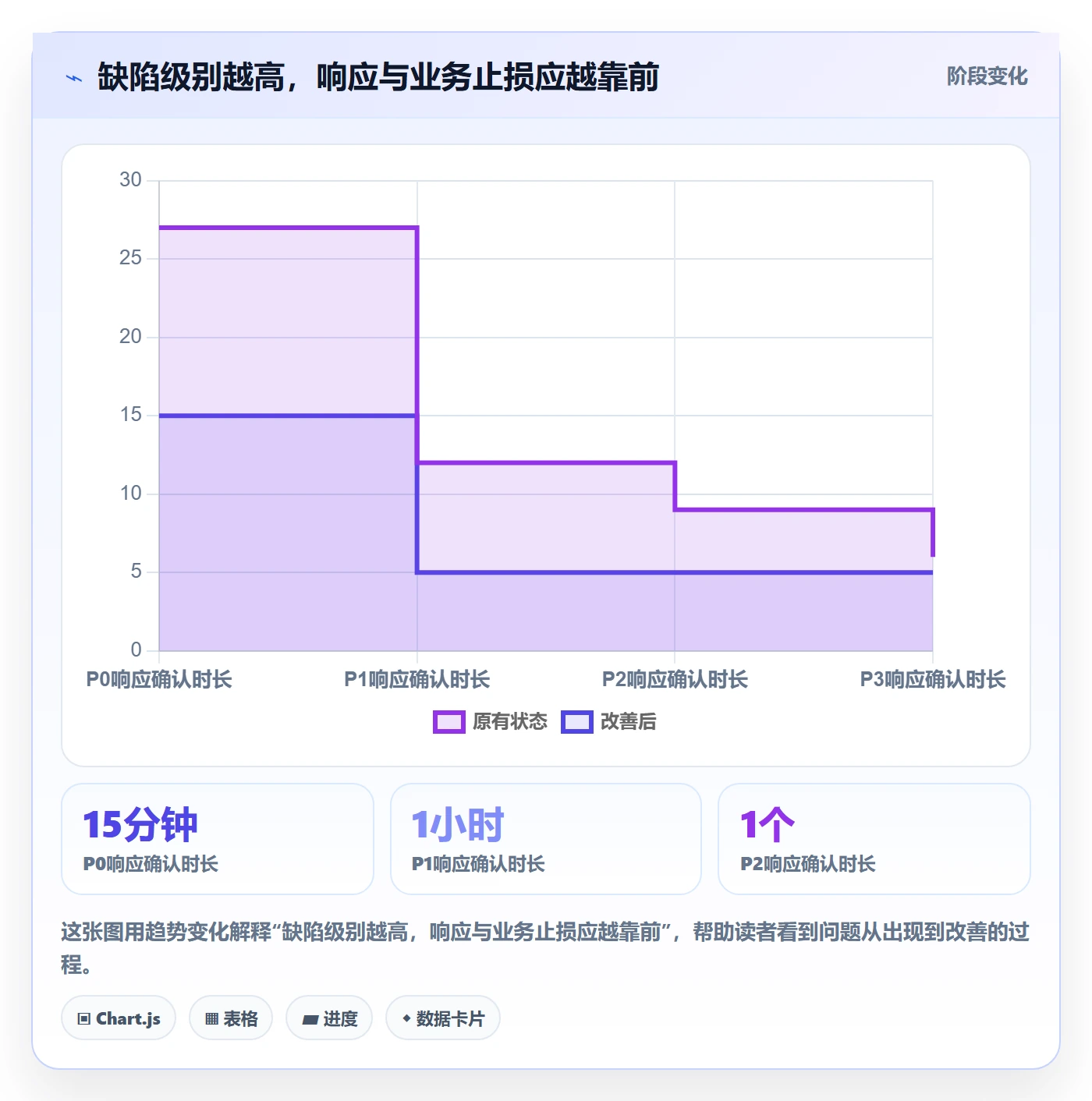
Task: Open the 1小时 data card
Action: pos(546,839)
